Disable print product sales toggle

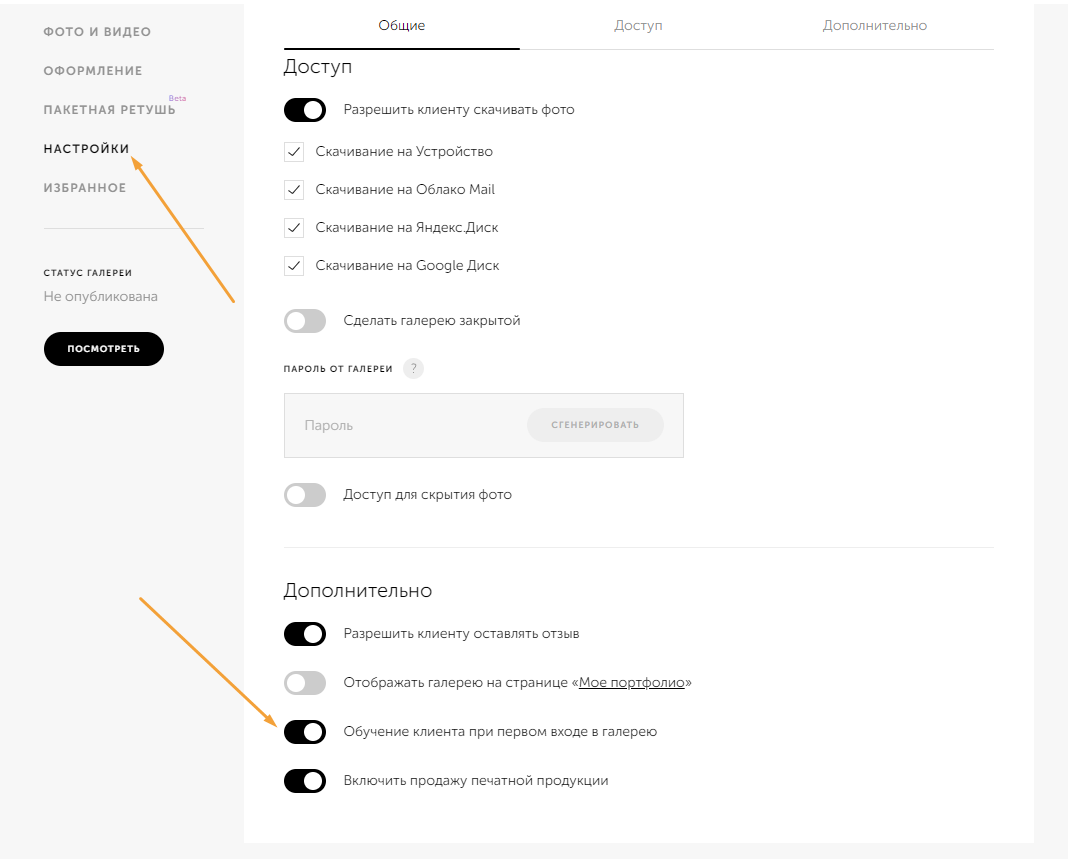[305, 781]
